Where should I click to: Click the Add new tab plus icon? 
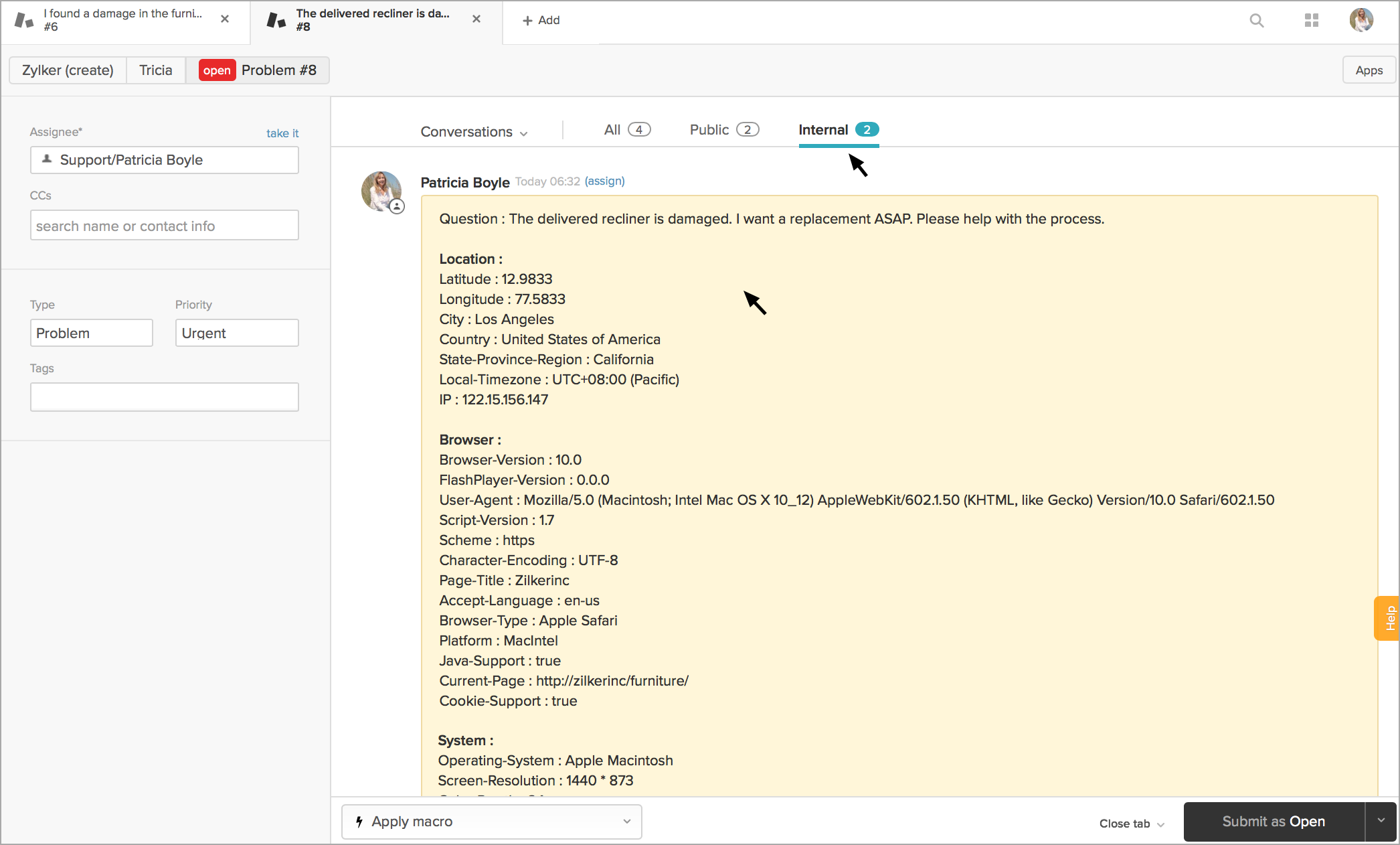[x=528, y=21]
